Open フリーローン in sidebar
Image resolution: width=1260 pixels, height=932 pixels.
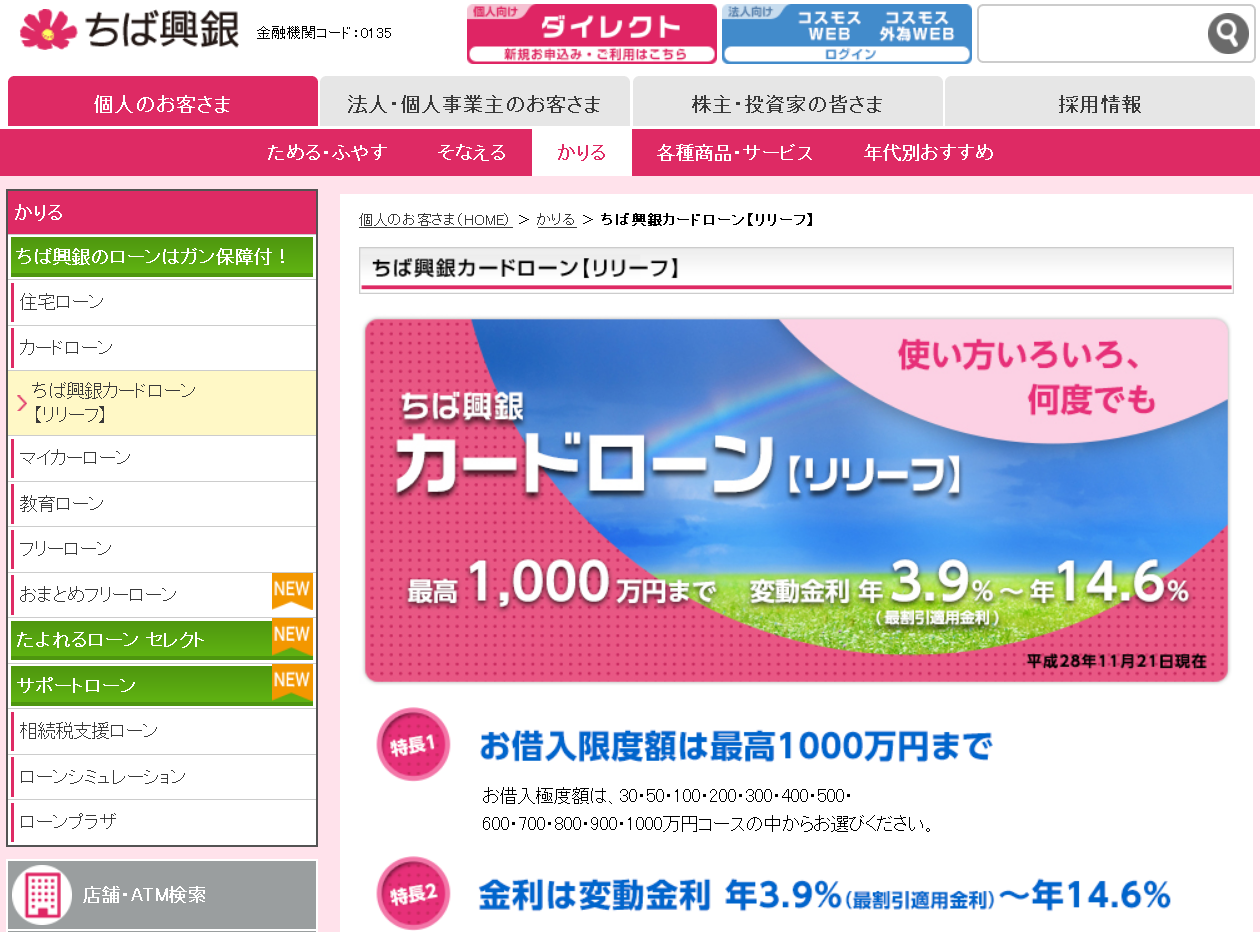click(x=162, y=549)
